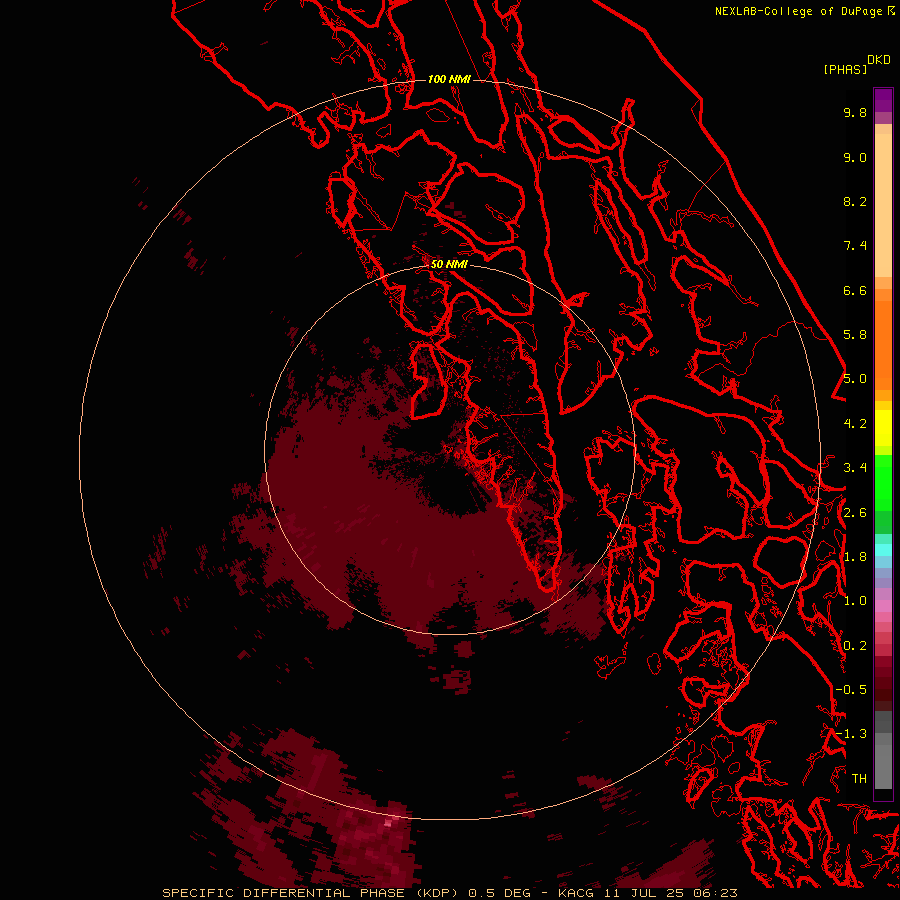This screenshot has width=900, height=900.
Task: Click the 6.6 scale label
Action: click(855, 290)
